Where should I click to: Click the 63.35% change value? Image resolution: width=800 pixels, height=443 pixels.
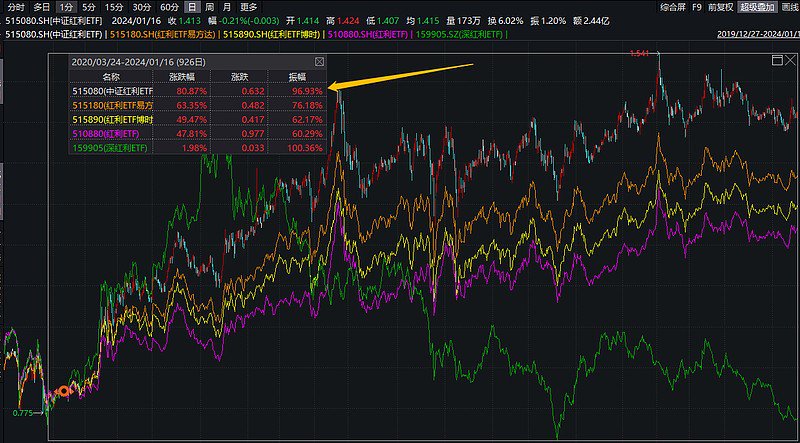pyautogui.click(x=193, y=105)
